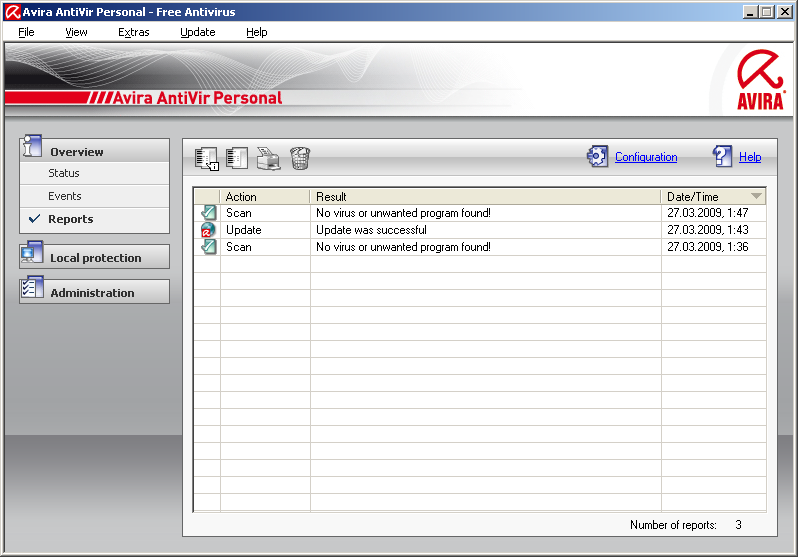This screenshot has height=557, width=798.
Task: Open the File menu
Action: click(x=26, y=32)
